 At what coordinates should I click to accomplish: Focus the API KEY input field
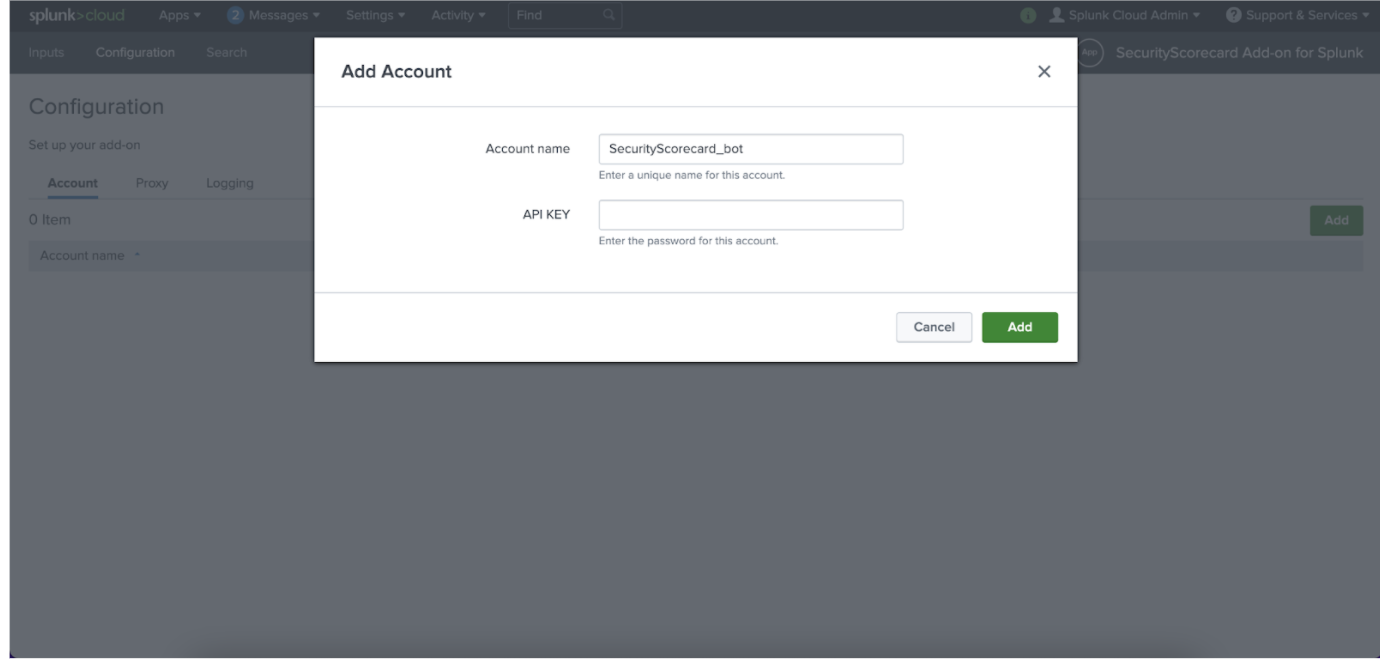pos(751,215)
